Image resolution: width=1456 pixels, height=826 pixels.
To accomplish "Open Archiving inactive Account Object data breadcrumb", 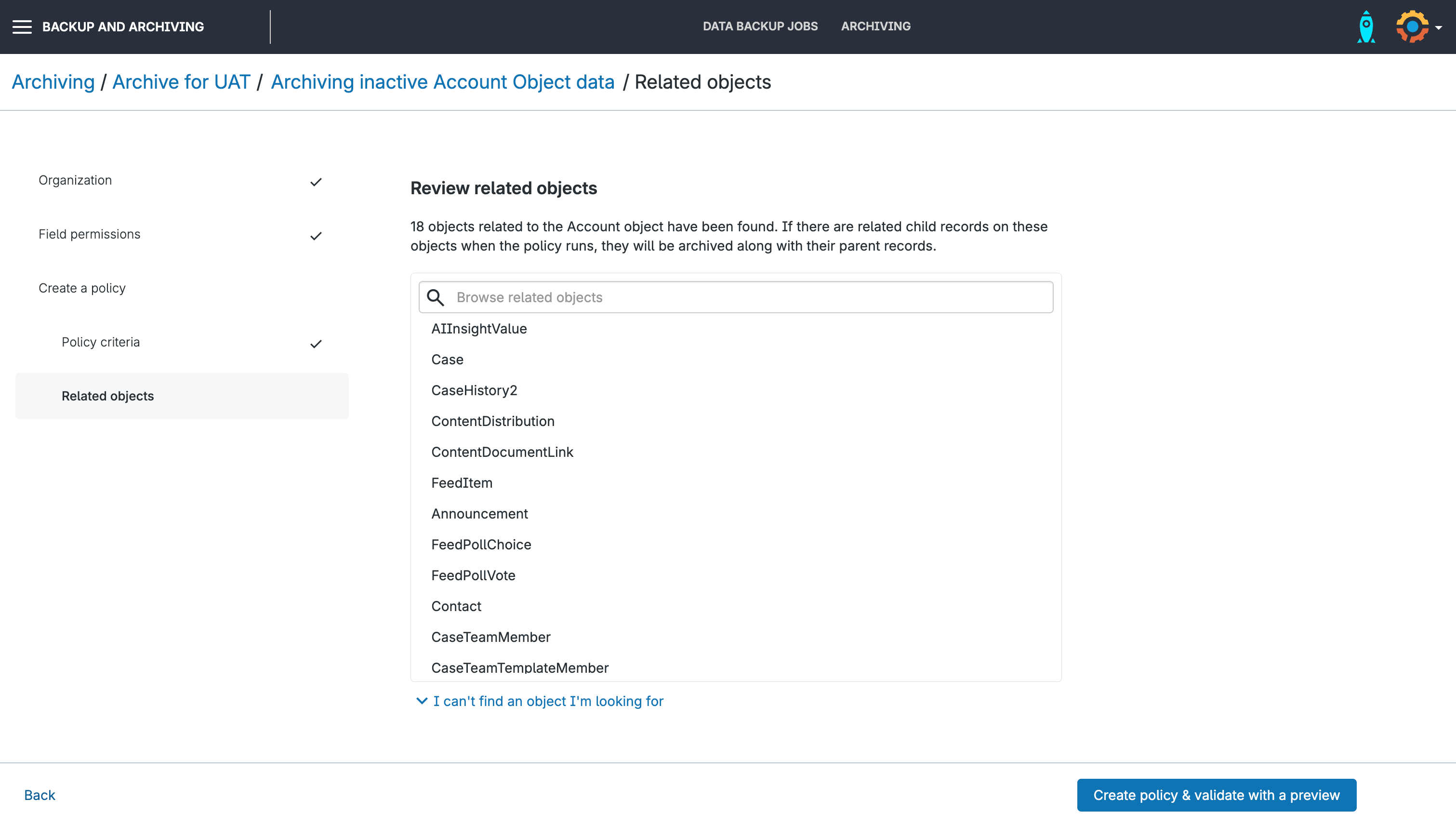I will coord(442,82).
